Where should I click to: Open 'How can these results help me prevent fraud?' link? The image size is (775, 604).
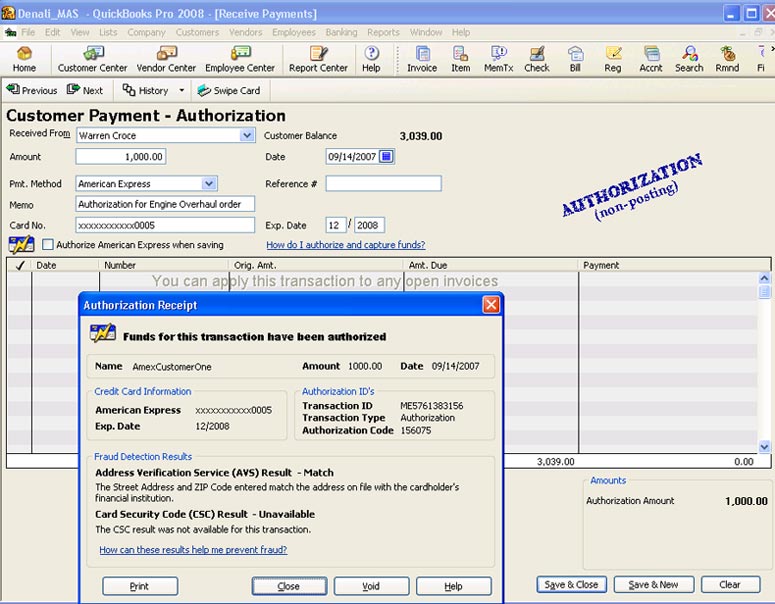[193, 550]
